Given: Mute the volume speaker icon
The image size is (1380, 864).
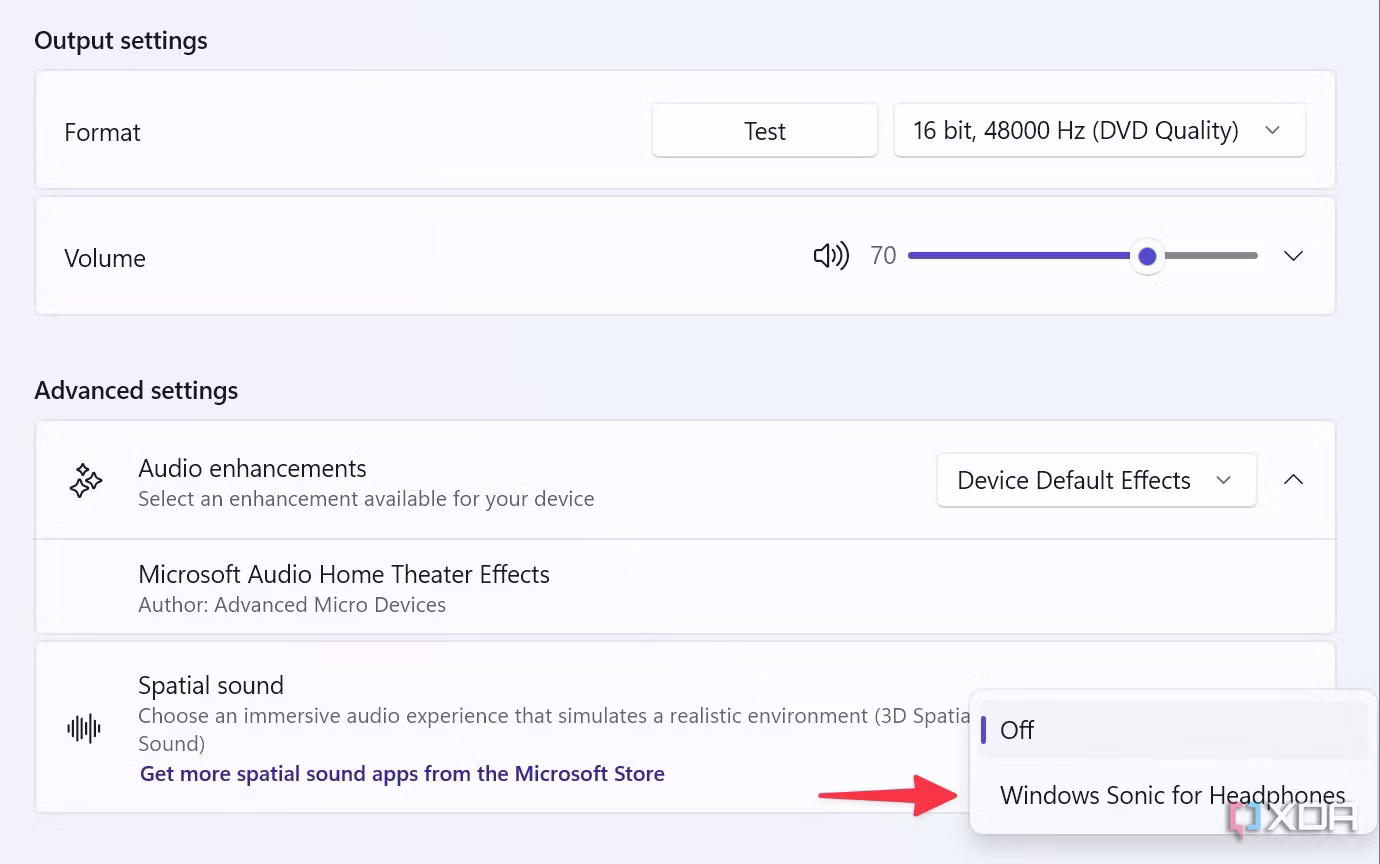Looking at the screenshot, I should [x=831, y=257].
